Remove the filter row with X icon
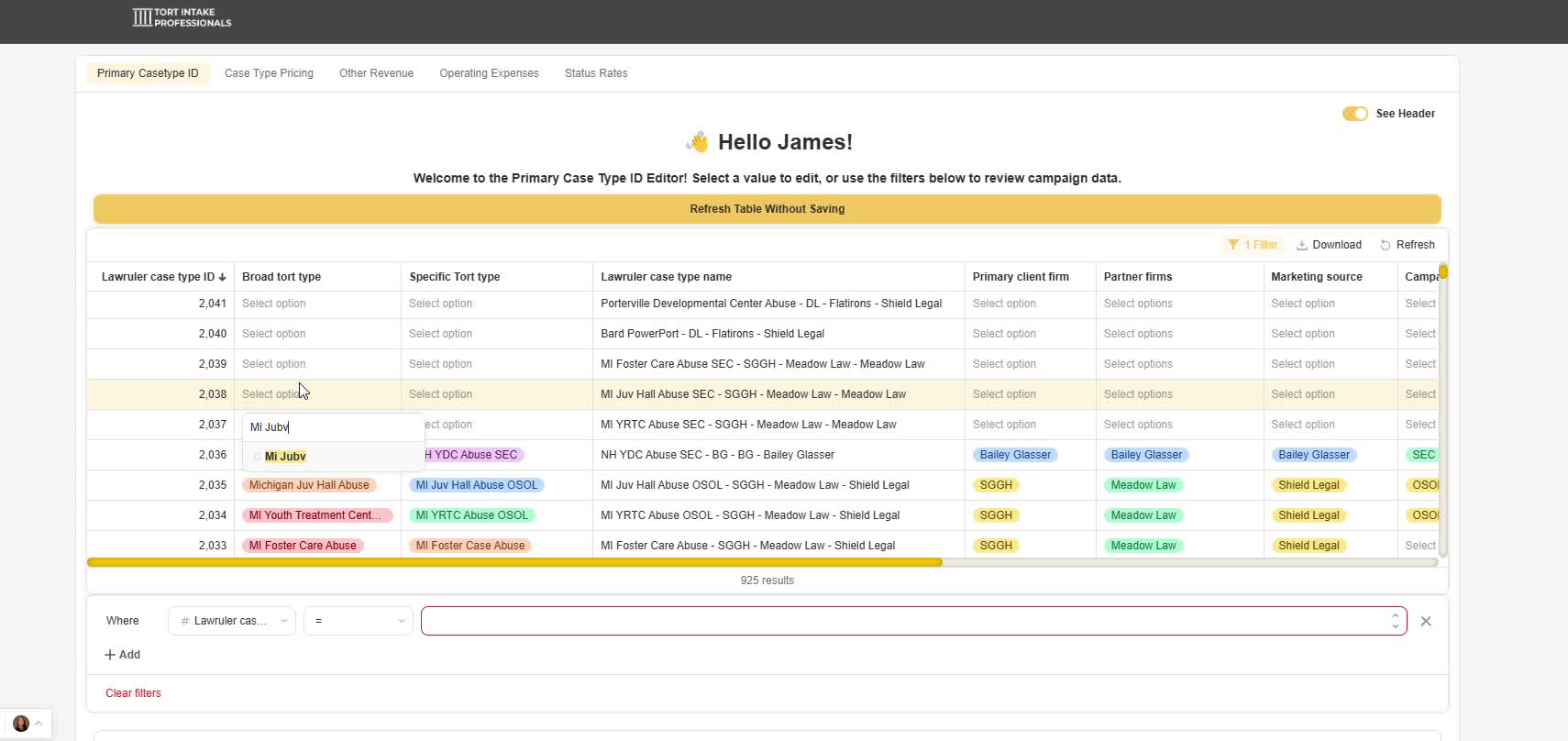 (1425, 621)
